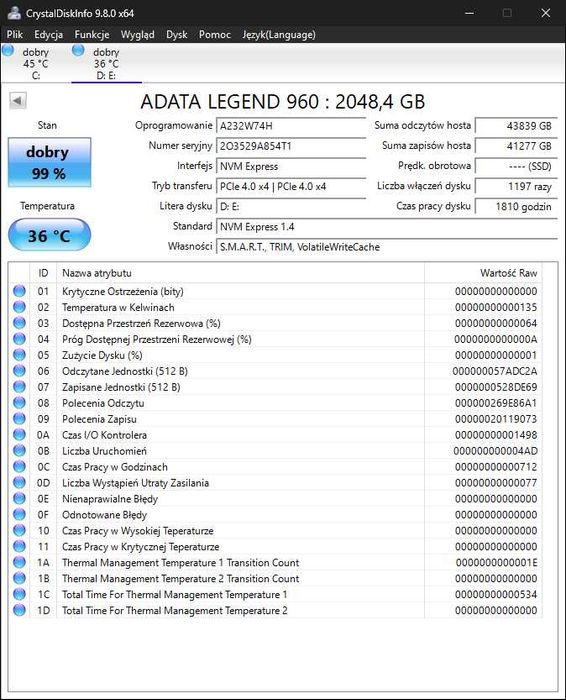
Task: Click the ADATA LEGEND 960 : 2048,4 GB title
Action: [283, 102]
